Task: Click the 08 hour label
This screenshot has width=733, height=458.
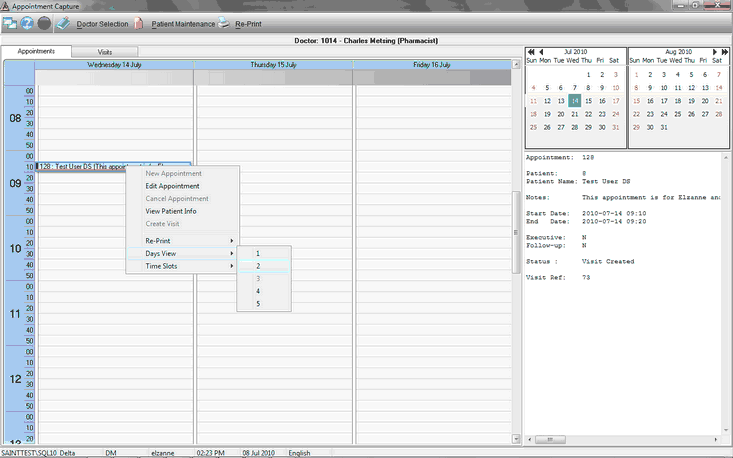Action: click(x=15, y=118)
